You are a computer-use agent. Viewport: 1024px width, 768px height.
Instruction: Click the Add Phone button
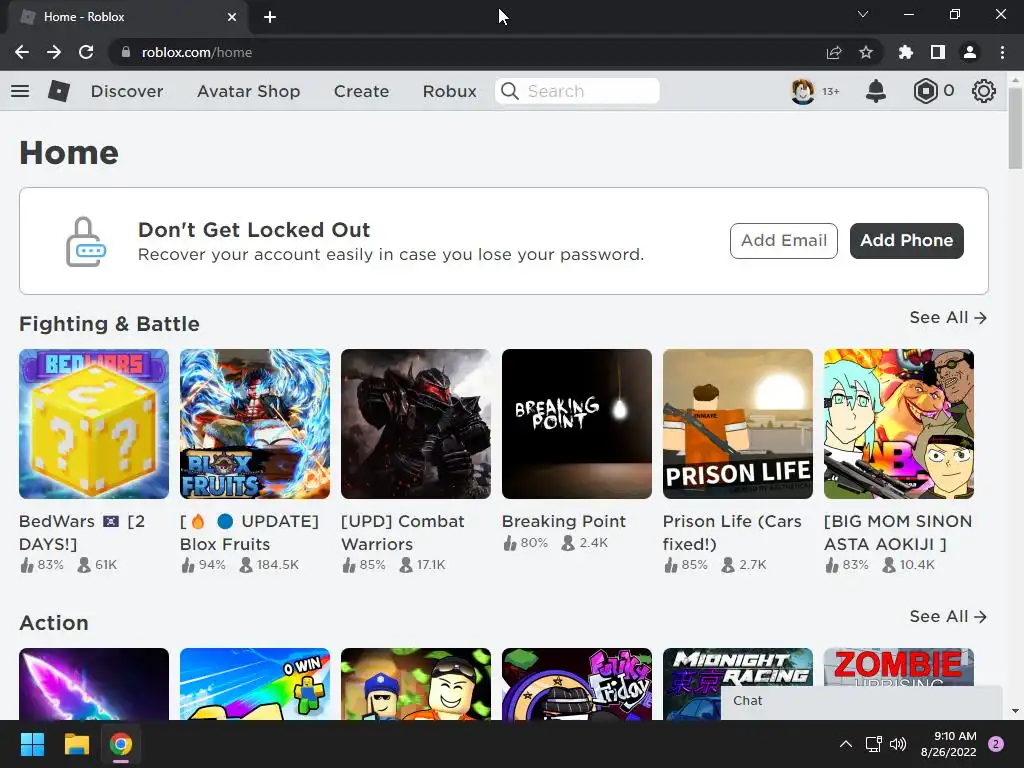click(906, 240)
